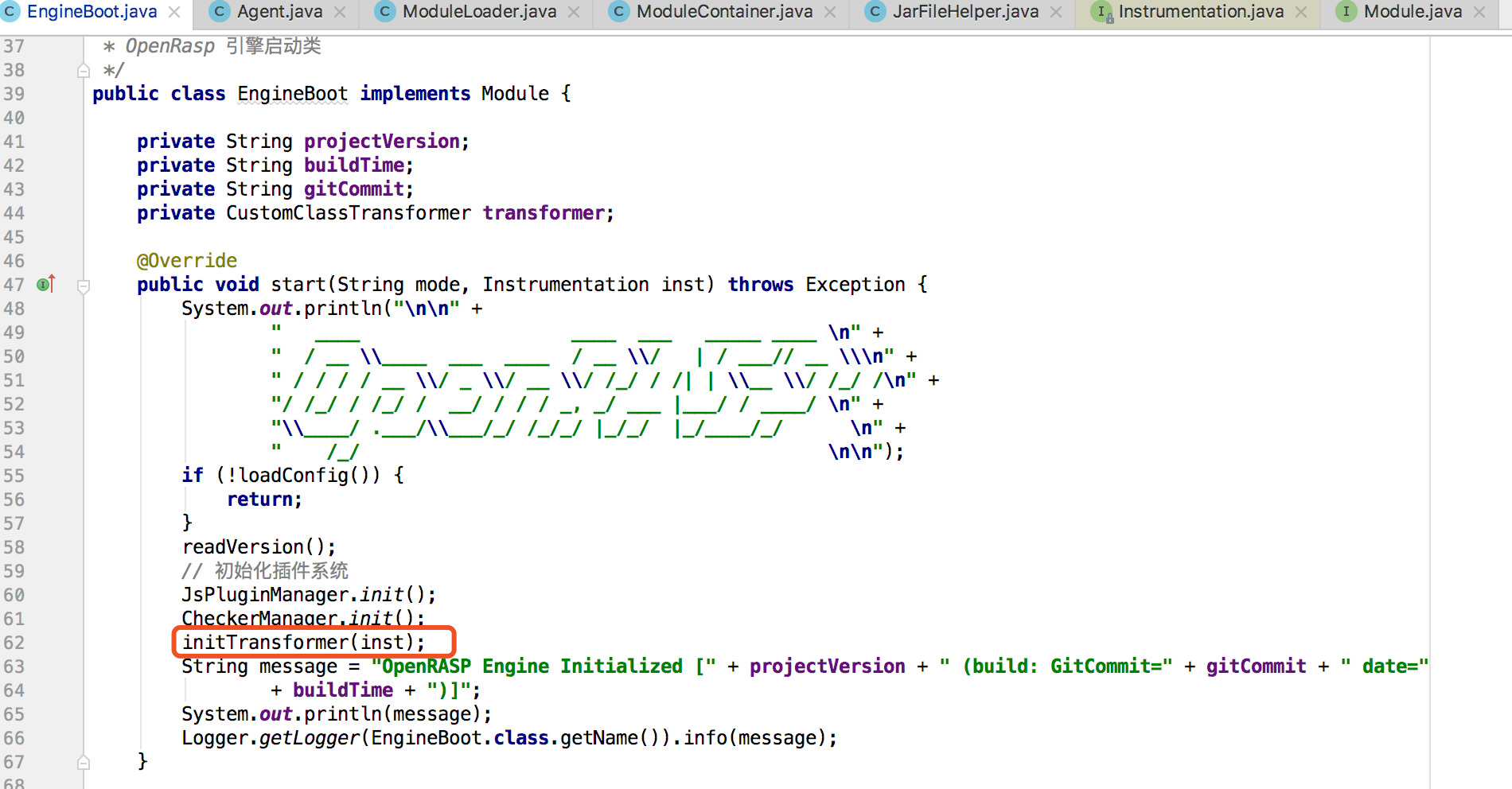1512x789 pixels.
Task: Click the class icon on Agent.java tab
Action: click(x=220, y=12)
